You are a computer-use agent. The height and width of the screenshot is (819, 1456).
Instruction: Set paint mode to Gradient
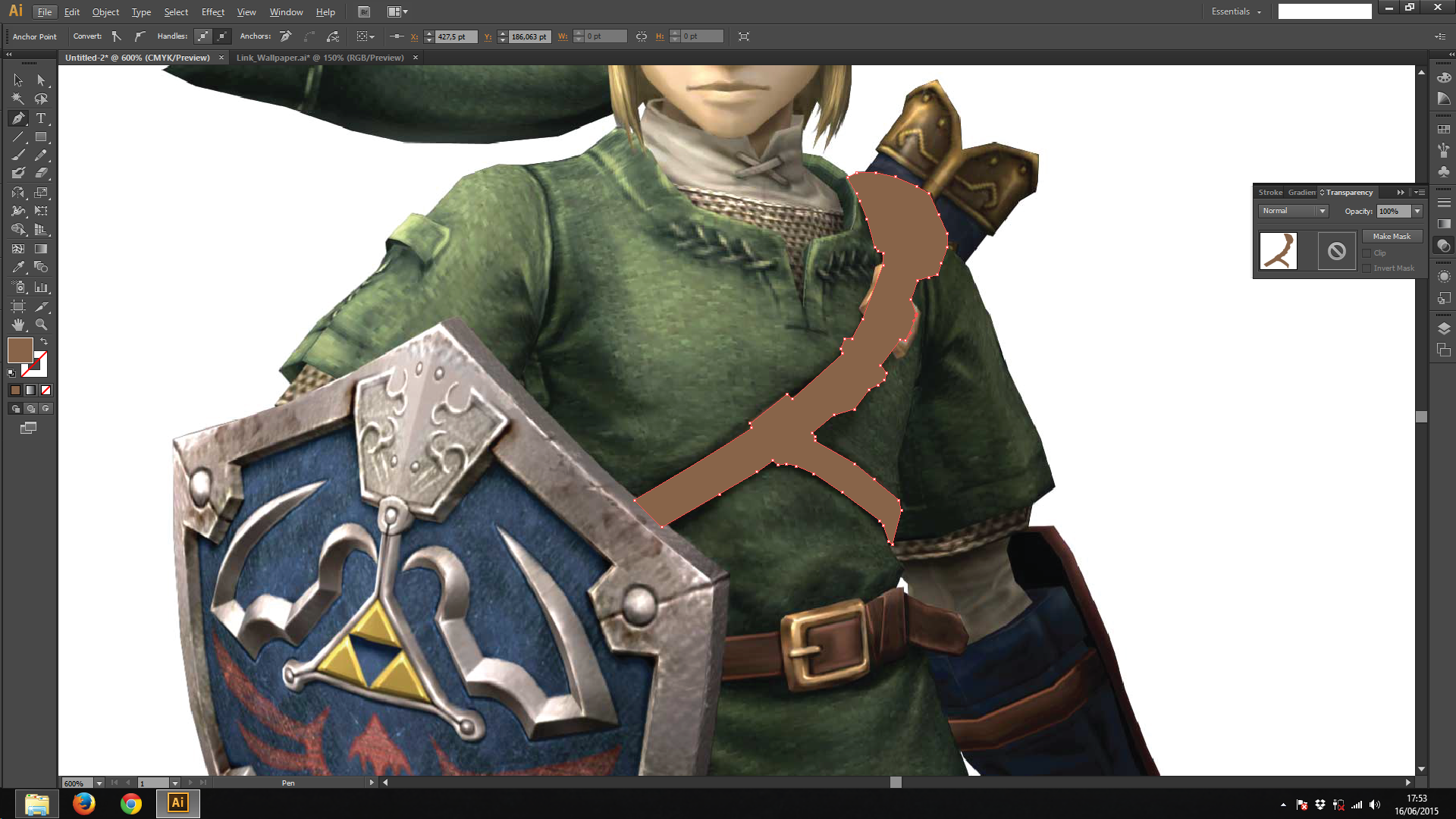point(30,390)
